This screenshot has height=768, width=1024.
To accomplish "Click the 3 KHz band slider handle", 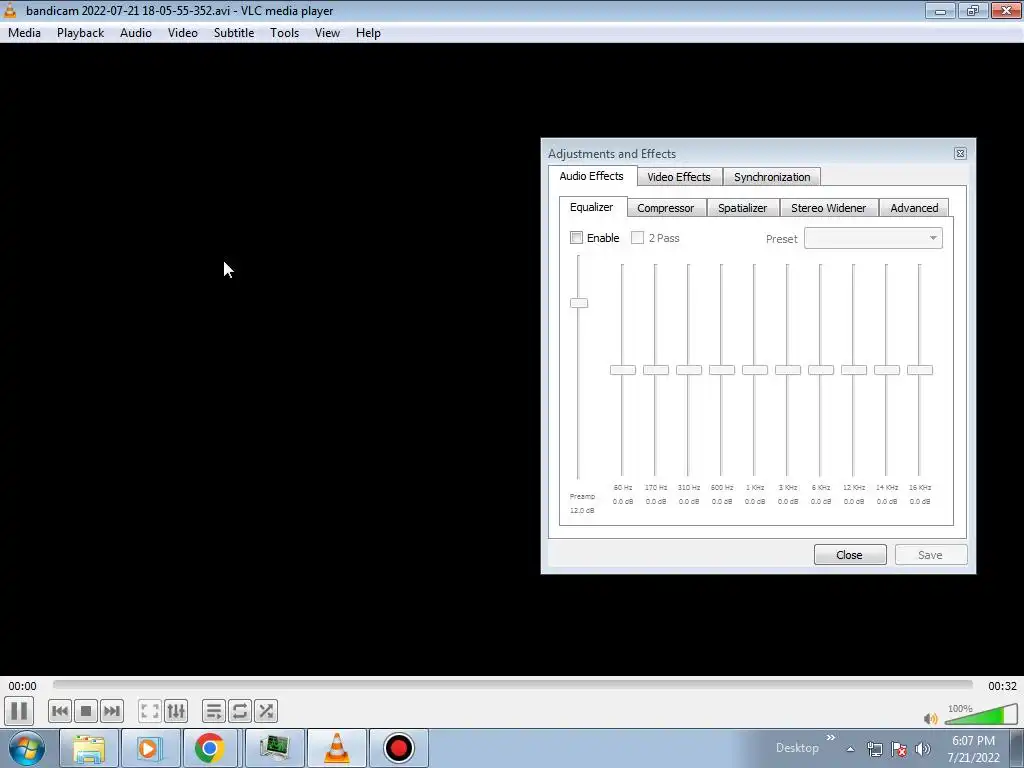I will (788, 370).
